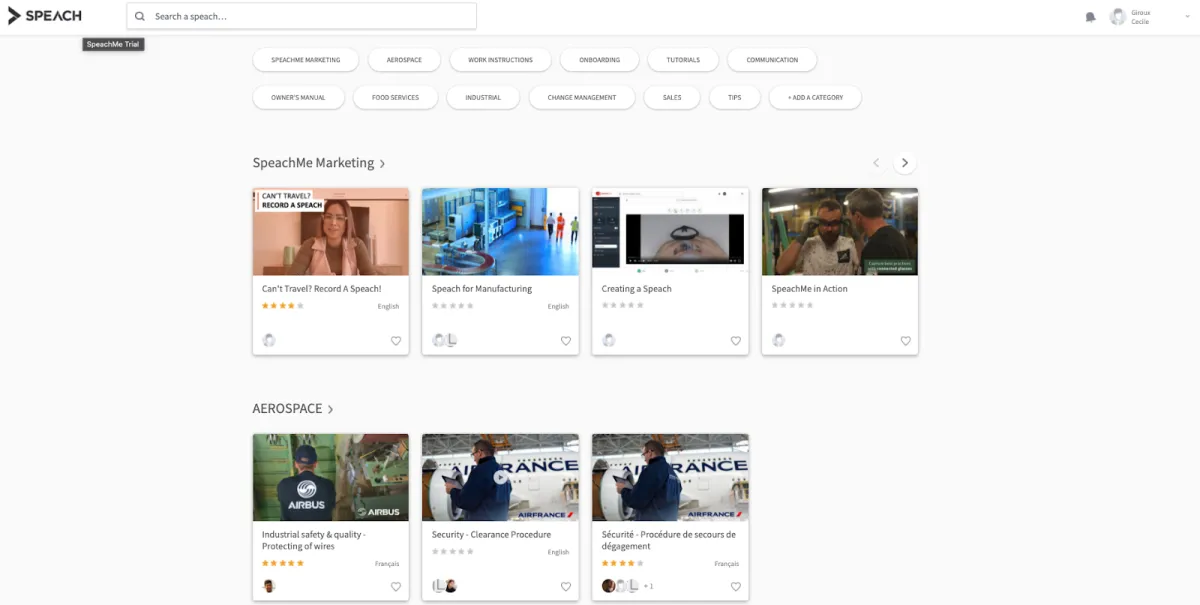Image resolution: width=1200 pixels, height=605 pixels.
Task: Click the notifications bell icon
Action: click(1090, 17)
